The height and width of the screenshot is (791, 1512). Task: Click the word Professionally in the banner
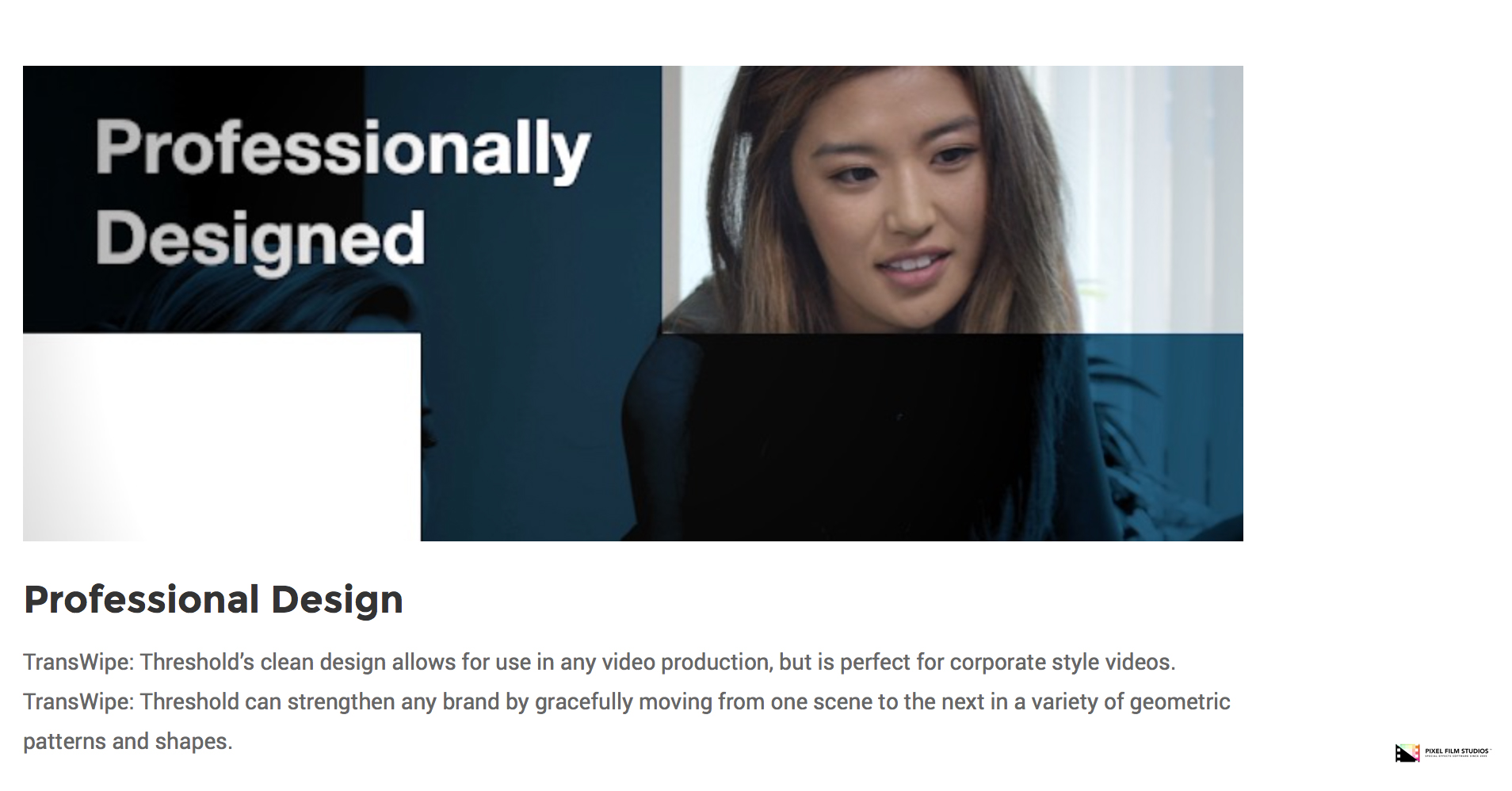[x=343, y=150]
